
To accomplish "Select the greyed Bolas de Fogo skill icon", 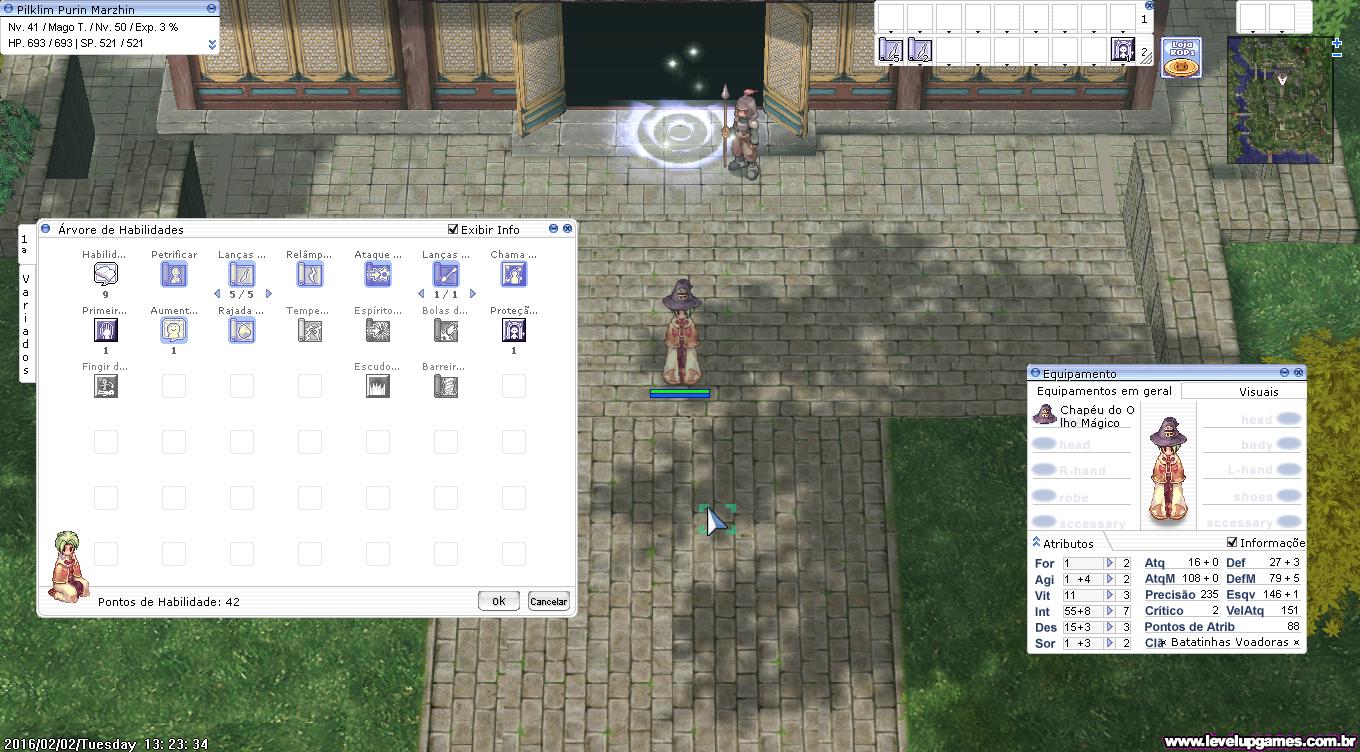I will 446,331.
